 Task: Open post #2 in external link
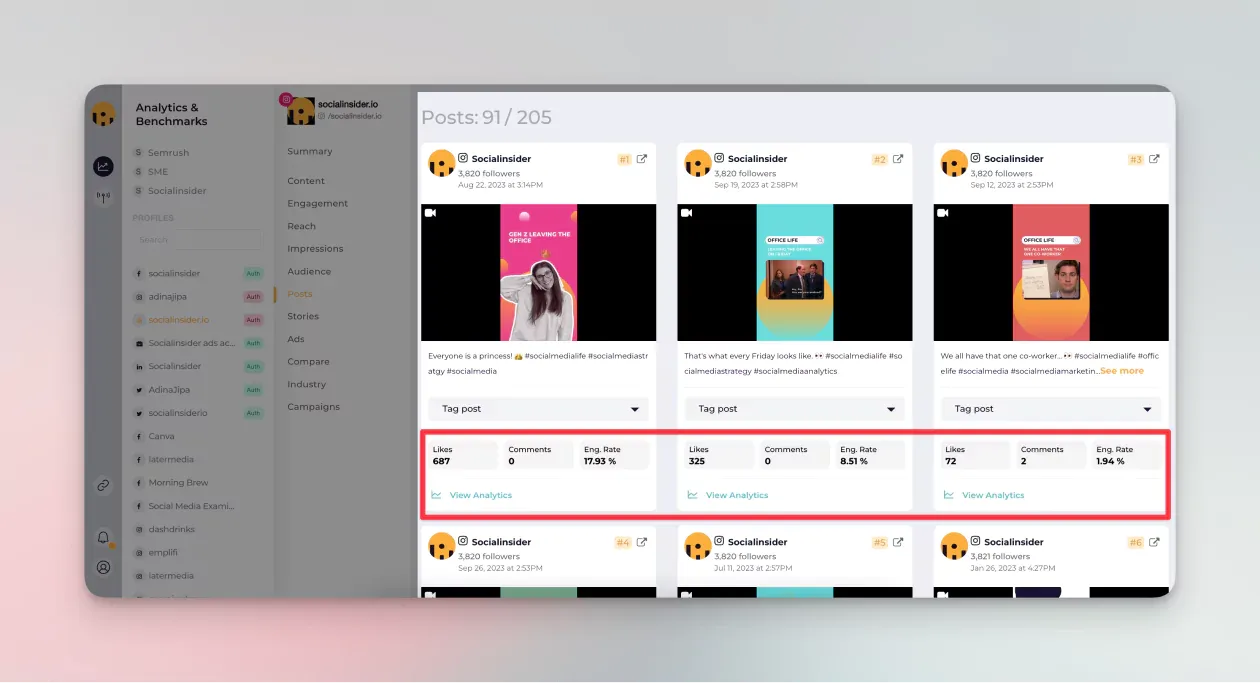click(x=898, y=159)
